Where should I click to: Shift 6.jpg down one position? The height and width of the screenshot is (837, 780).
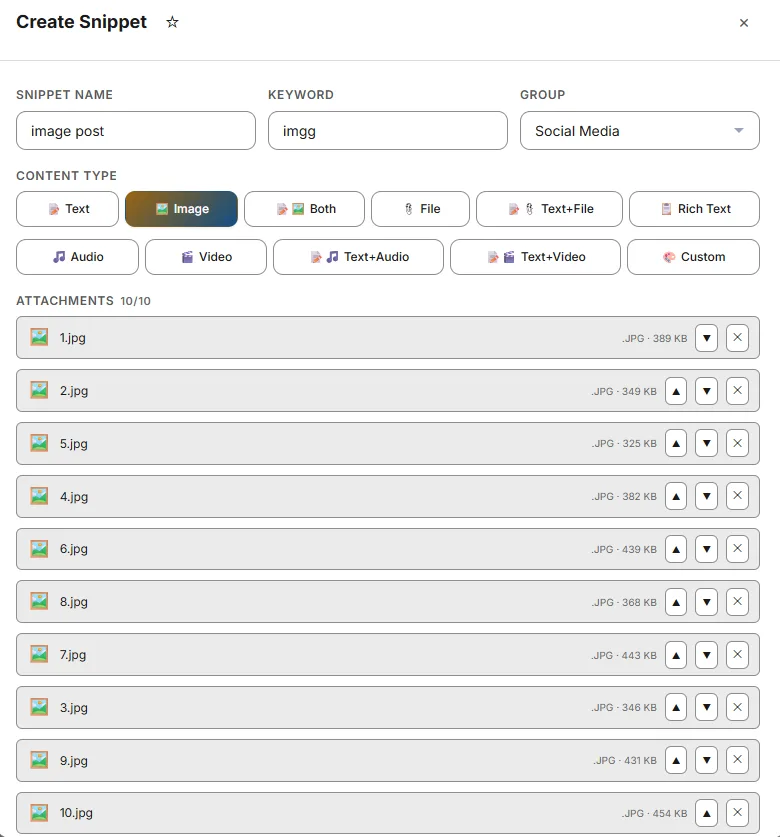[x=706, y=549]
